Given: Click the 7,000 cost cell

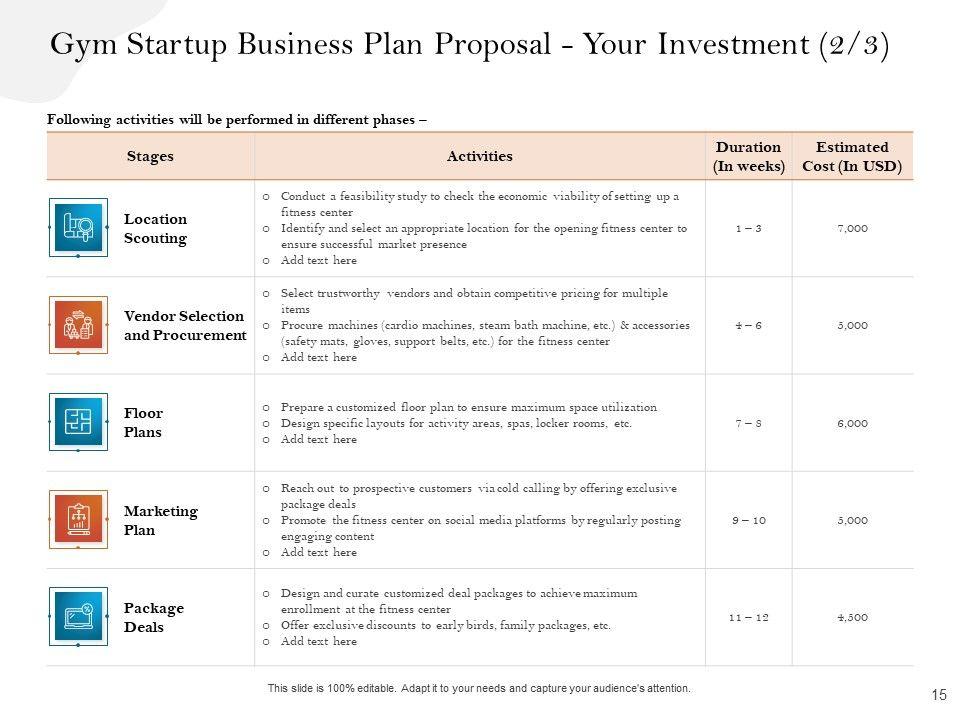Looking at the screenshot, I should pos(852,228).
